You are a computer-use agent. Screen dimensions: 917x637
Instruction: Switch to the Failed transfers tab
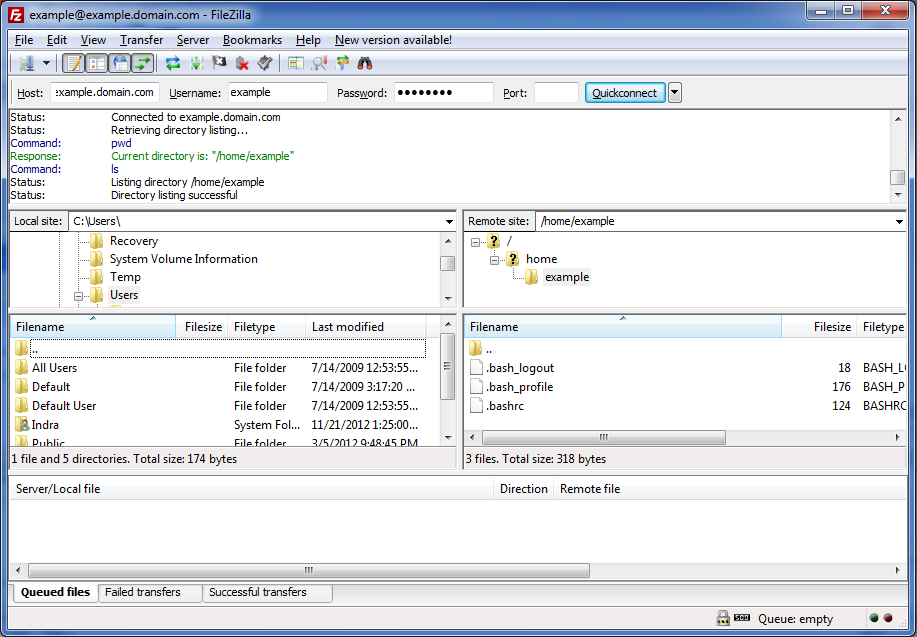(143, 592)
